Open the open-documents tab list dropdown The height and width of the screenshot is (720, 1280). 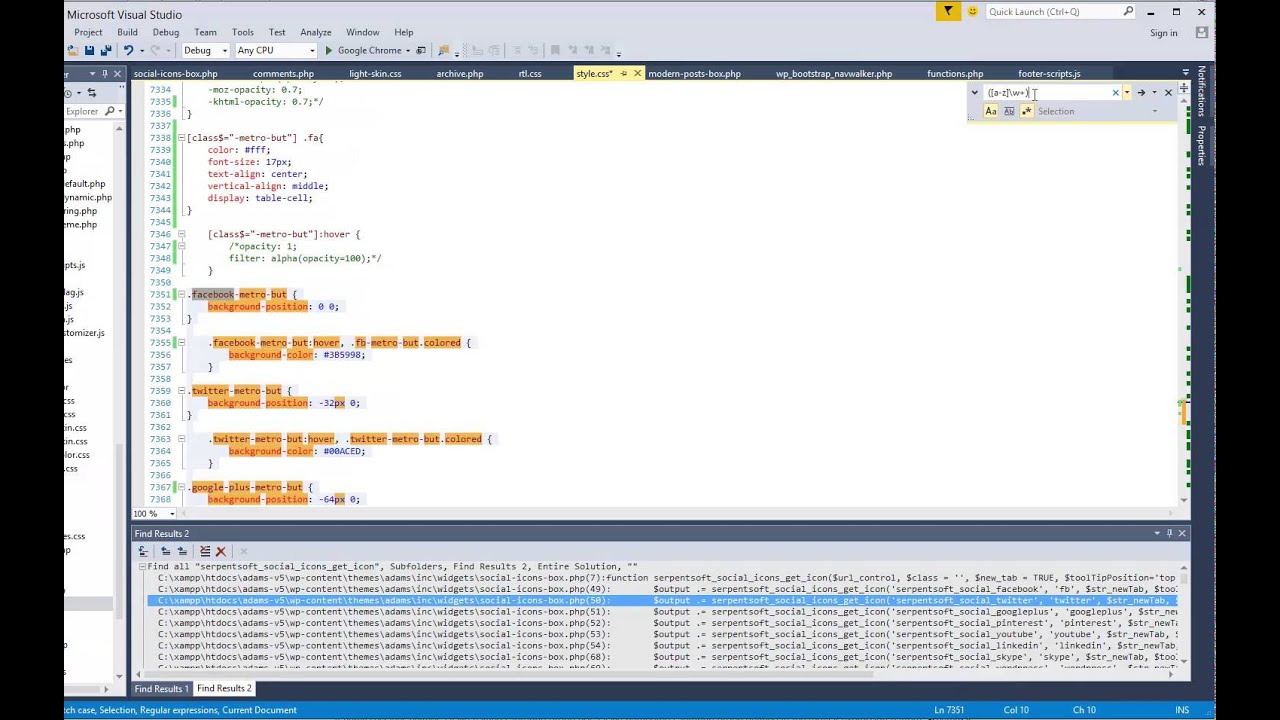(x=1186, y=73)
